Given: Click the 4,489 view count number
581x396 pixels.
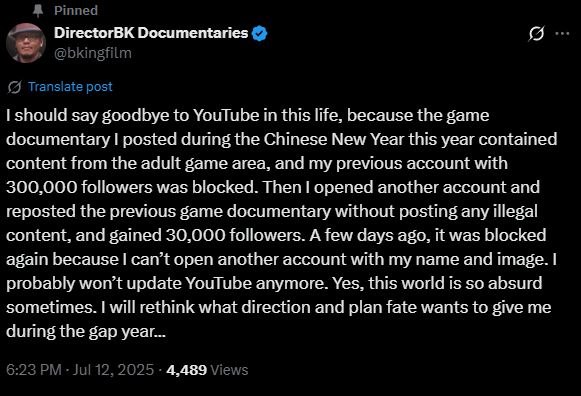Looking at the screenshot, I should coord(186,370).
